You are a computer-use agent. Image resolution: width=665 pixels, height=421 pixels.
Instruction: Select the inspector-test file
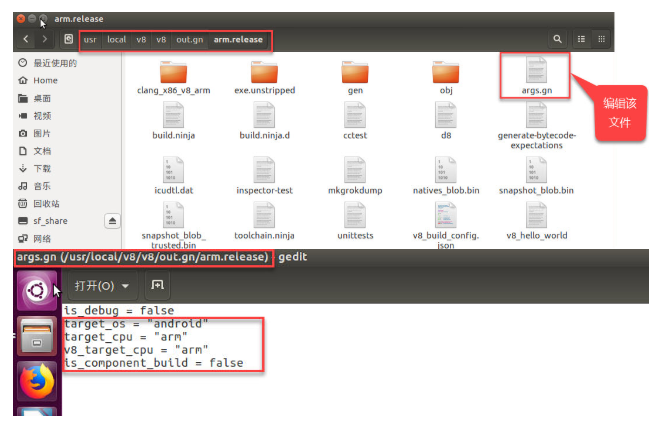(264, 176)
